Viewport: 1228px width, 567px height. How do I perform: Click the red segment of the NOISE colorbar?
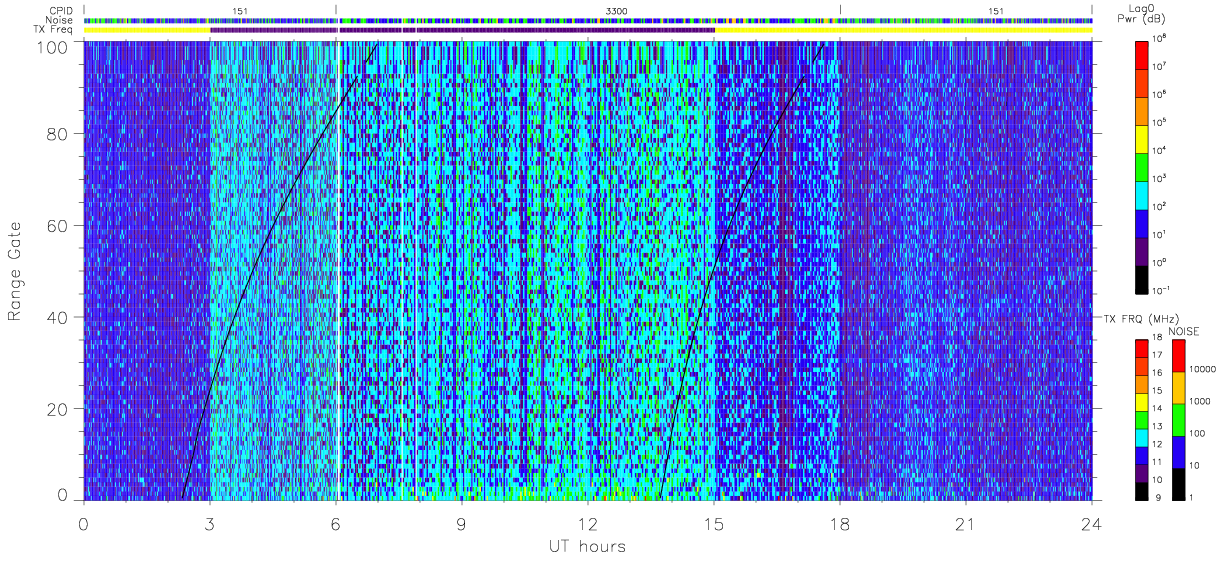click(x=1179, y=356)
